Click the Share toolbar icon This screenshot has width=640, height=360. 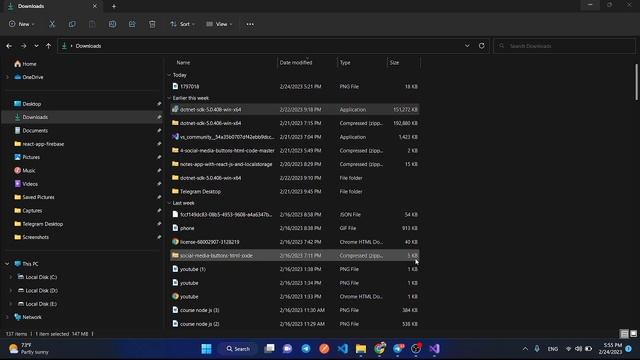click(132, 24)
